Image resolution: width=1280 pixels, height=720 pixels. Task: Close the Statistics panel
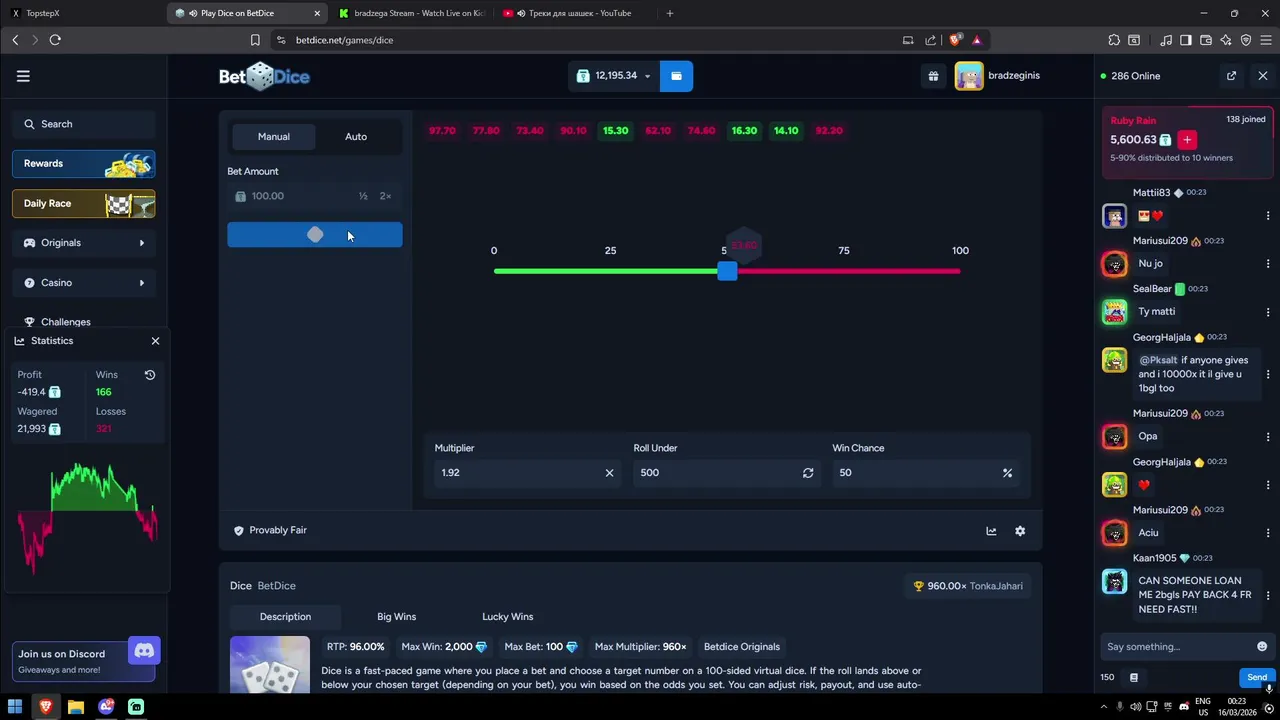click(x=155, y=341)
